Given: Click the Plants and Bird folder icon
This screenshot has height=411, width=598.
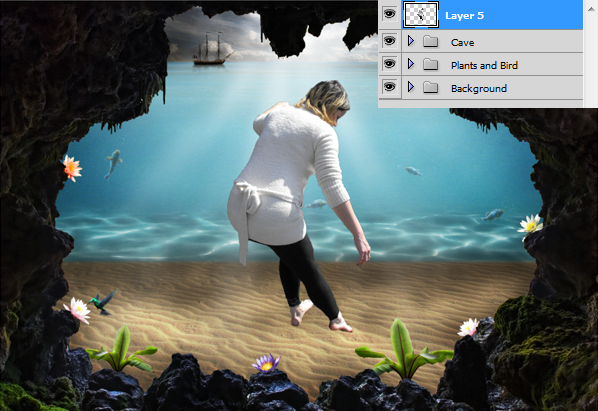Looking at the screenshot, I should 430,64.
